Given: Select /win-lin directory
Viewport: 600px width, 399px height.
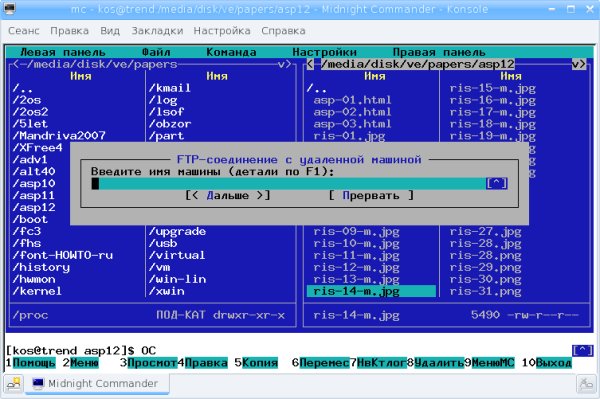Looking at the screenshot, I should click(177, 279).
